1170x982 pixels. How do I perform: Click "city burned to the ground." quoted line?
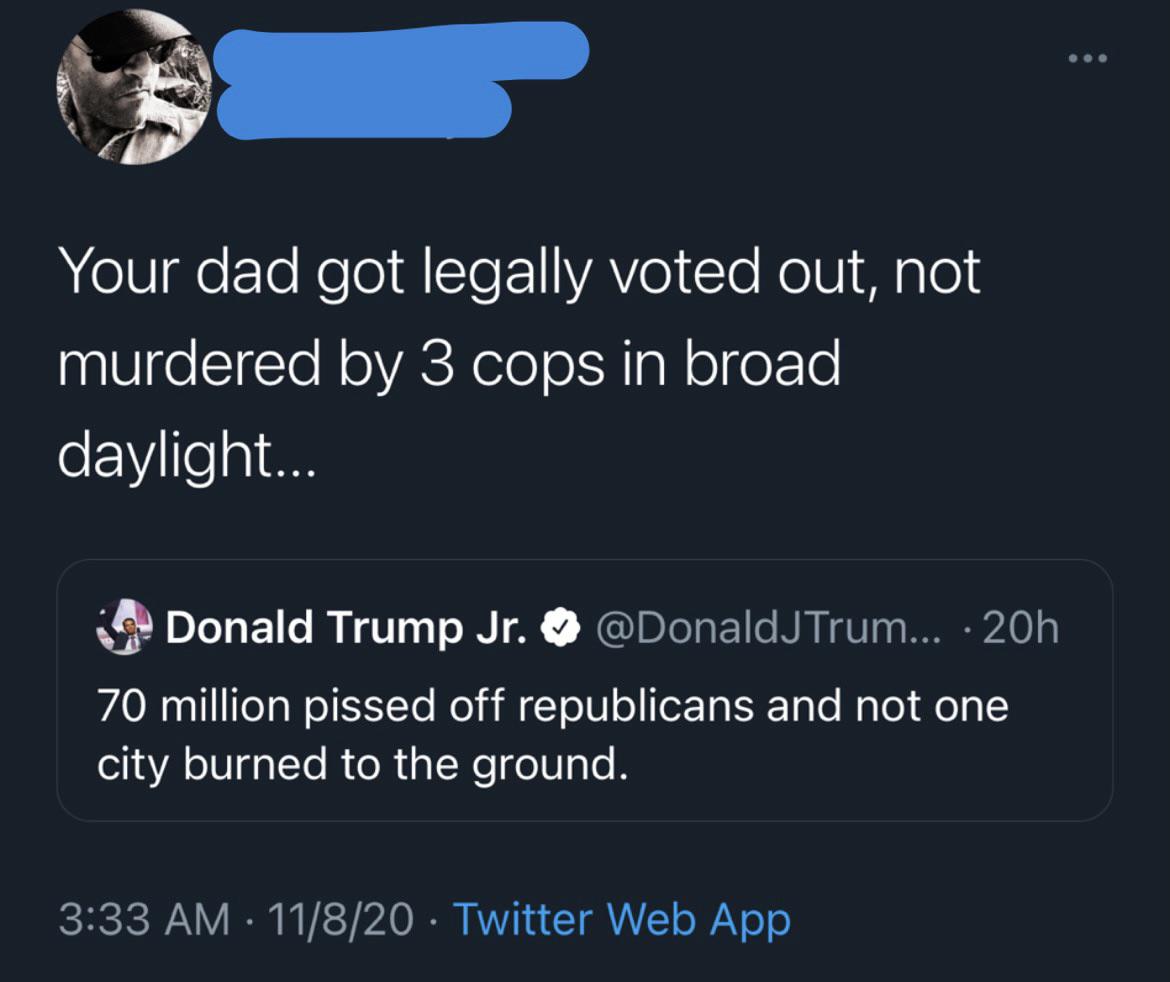tap(362, 763)
